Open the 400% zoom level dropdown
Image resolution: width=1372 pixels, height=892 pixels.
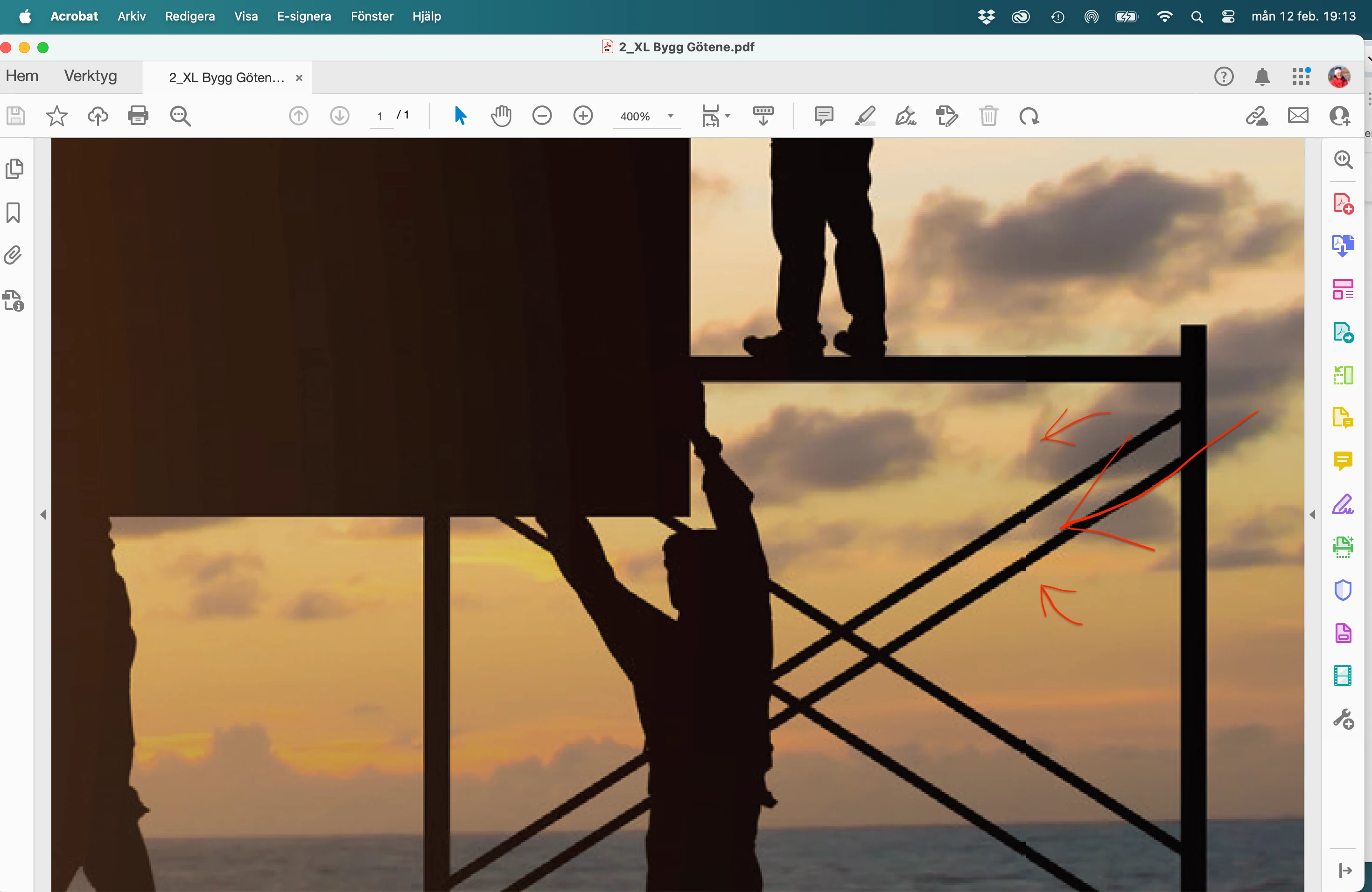[671, 116]
